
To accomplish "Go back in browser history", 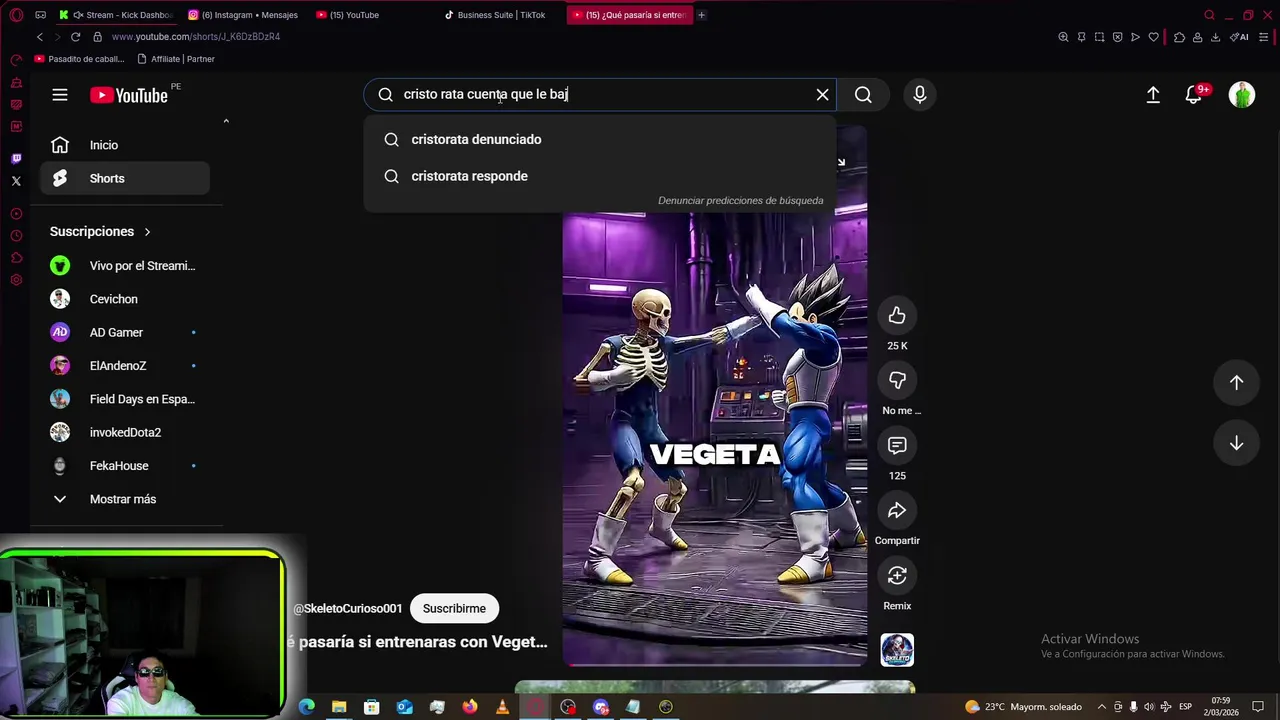I will [40, 37].
